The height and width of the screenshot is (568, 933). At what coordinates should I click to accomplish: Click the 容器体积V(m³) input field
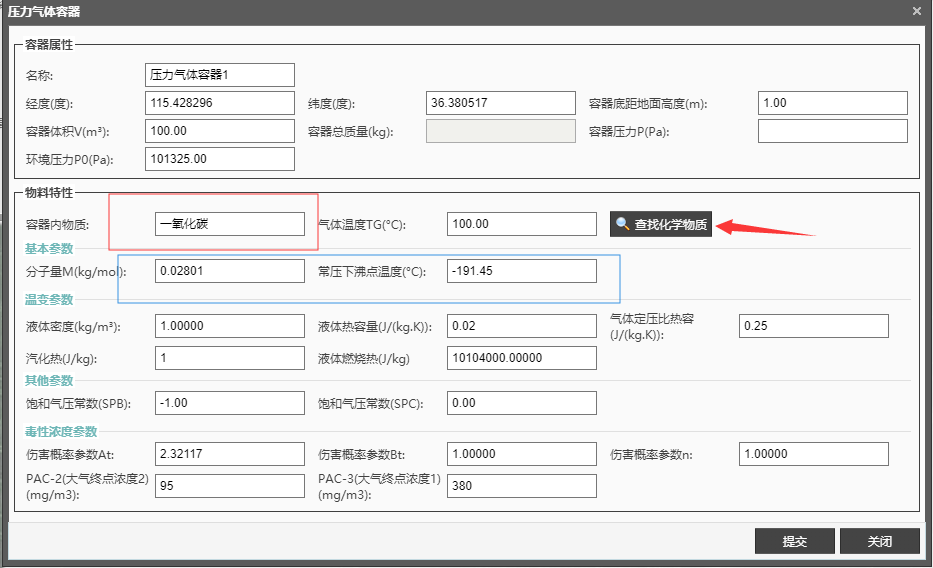click(x=220, y=131)
